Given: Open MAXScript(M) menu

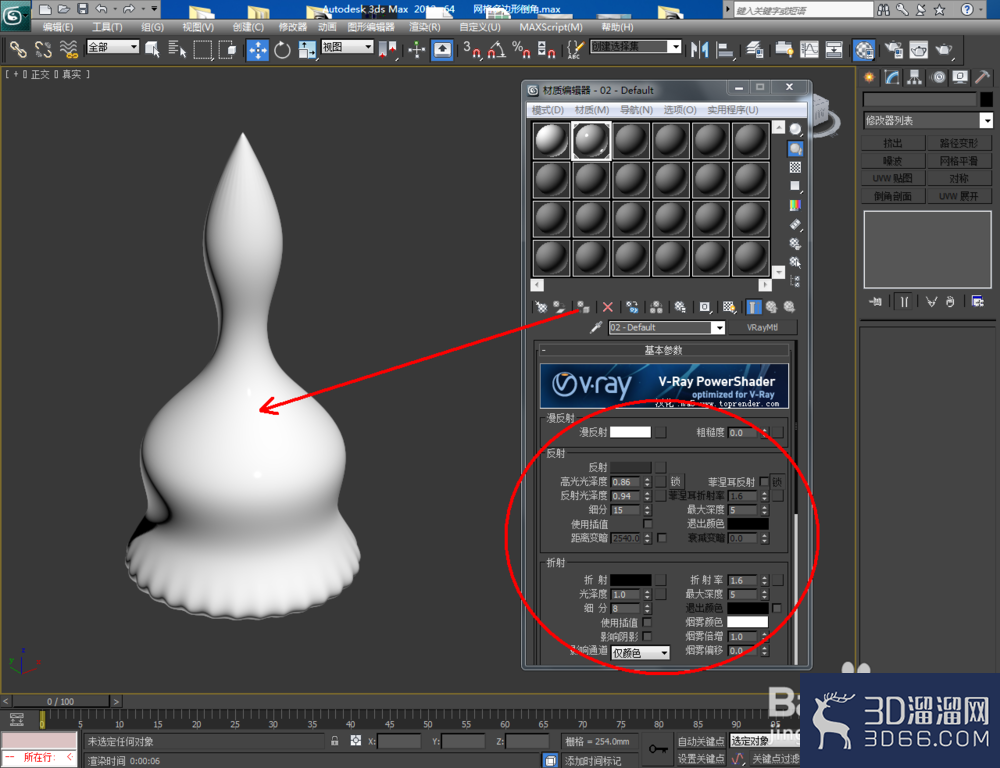Looking at the screenshot, I should pos(550,27).
